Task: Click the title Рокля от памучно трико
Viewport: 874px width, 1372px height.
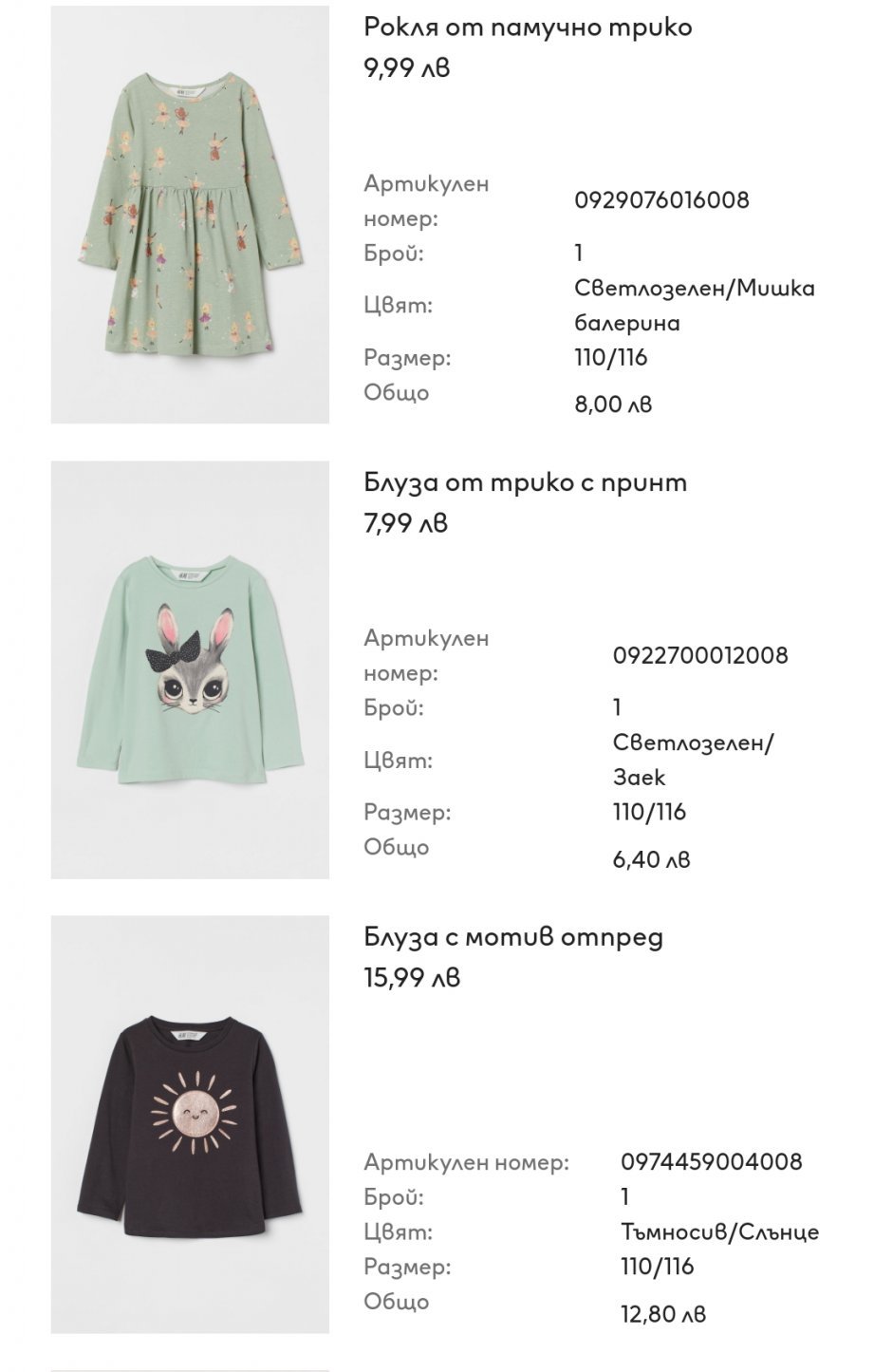Action: point(528,28)
